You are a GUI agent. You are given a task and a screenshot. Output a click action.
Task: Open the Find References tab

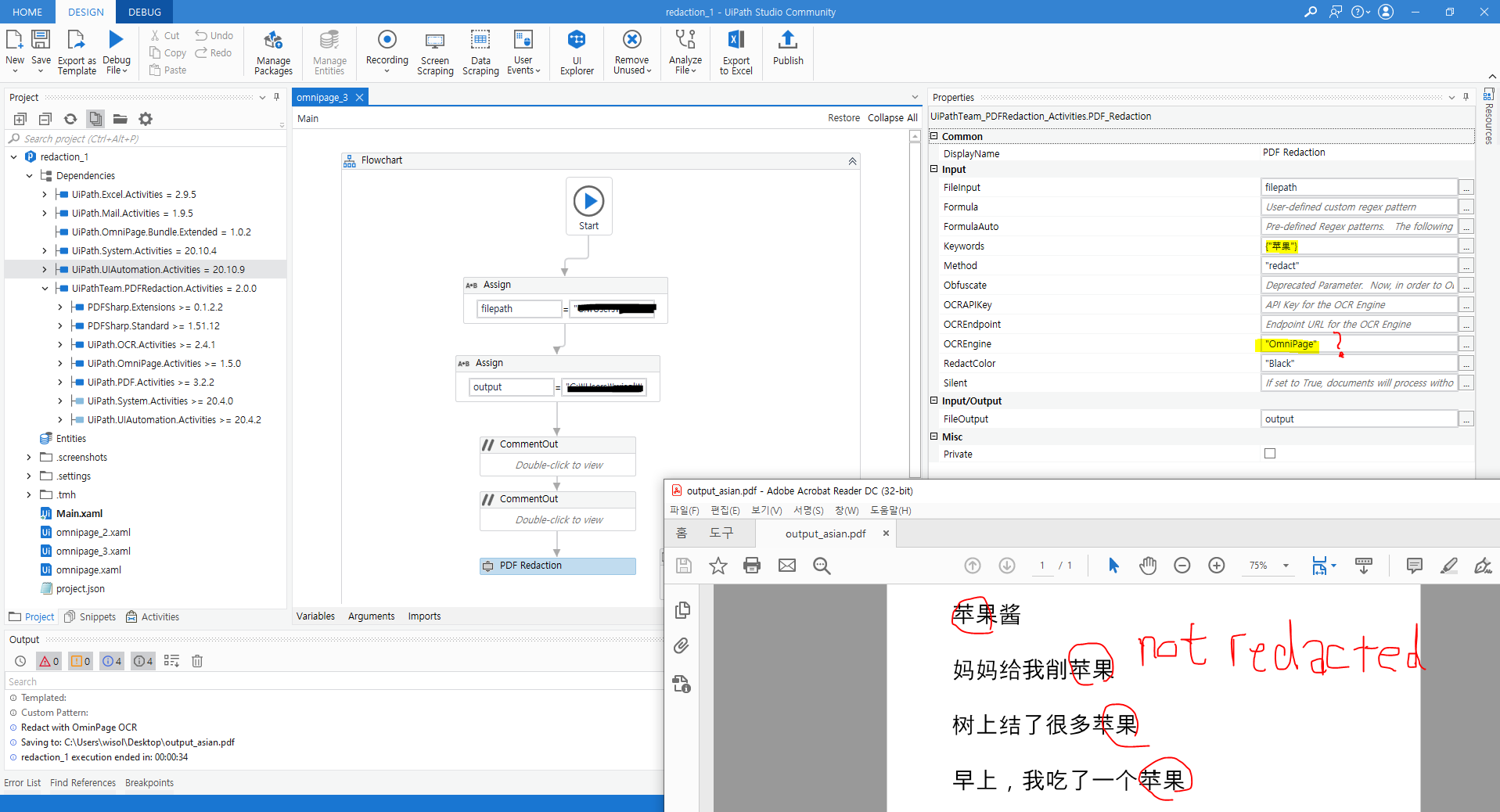click(x=83, y=783)
